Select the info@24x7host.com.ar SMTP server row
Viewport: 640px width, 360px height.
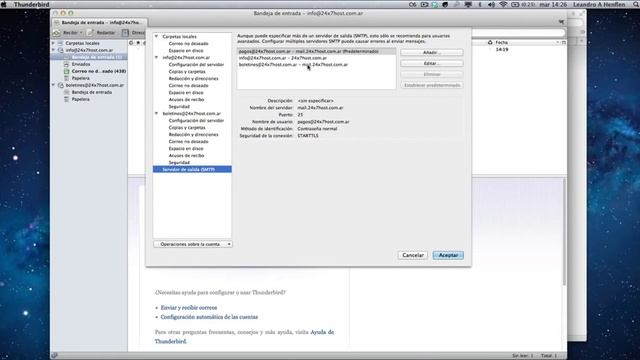click(316, 58)
